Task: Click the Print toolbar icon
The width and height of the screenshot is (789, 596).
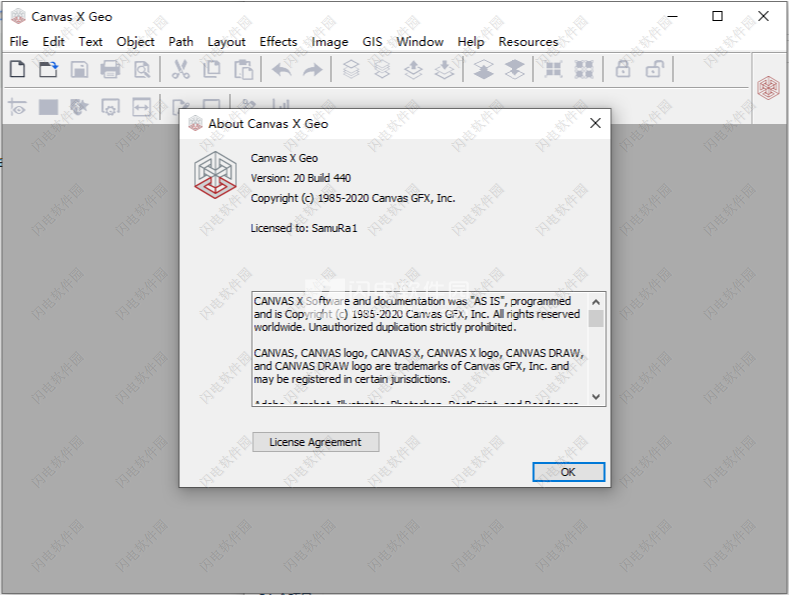Action: [x=110, y=69]
